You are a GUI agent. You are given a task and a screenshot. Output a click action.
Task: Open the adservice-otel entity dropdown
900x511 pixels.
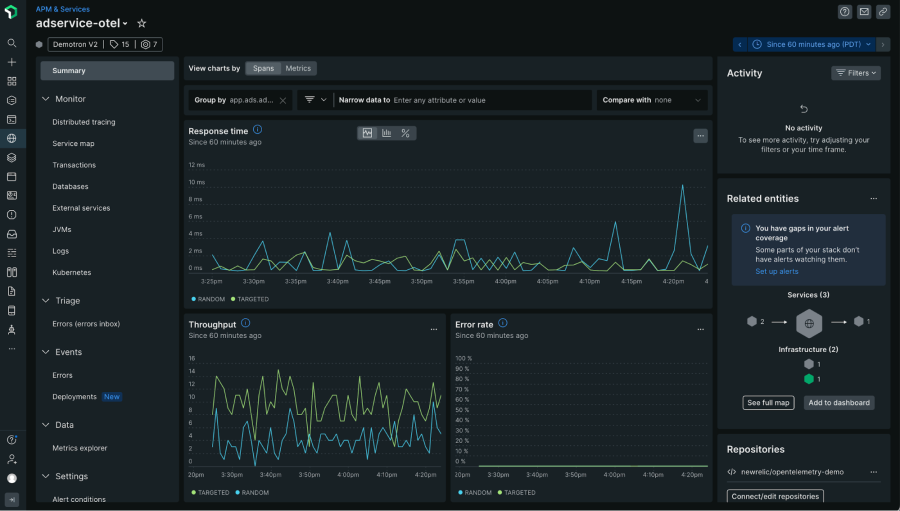tap(82, 24)
